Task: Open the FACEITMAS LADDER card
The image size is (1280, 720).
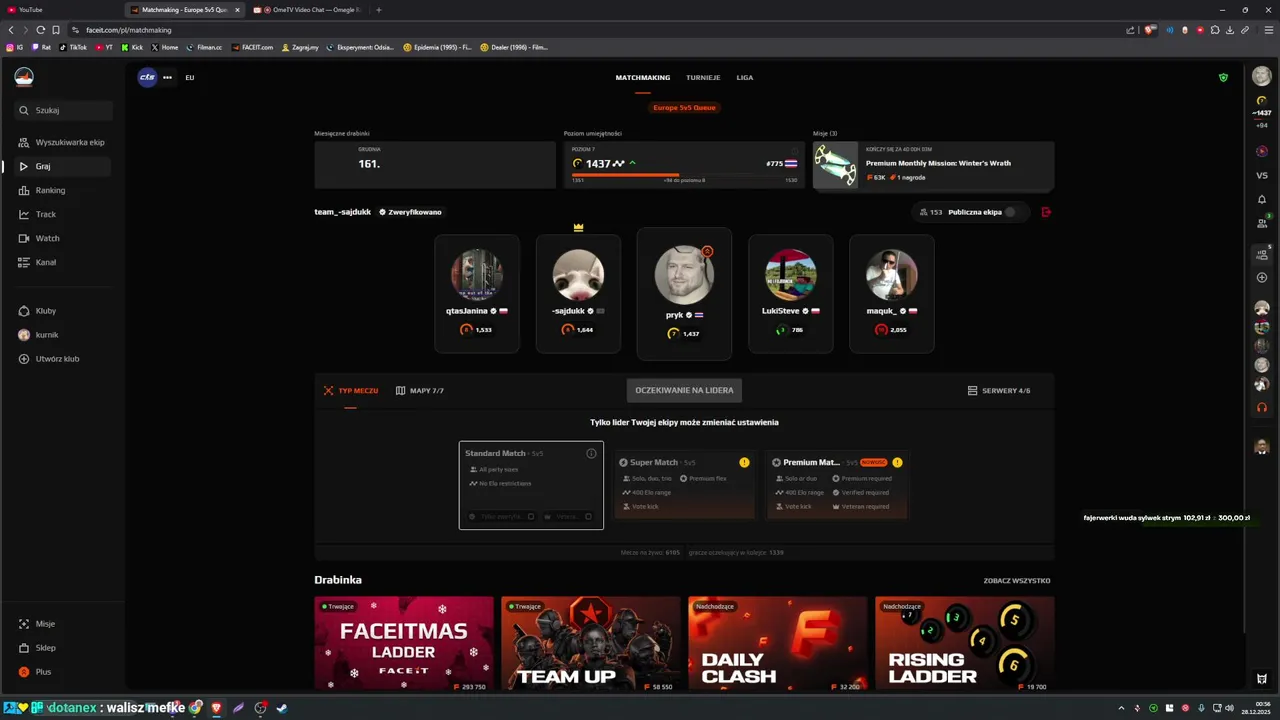Action: click(404, 645)
